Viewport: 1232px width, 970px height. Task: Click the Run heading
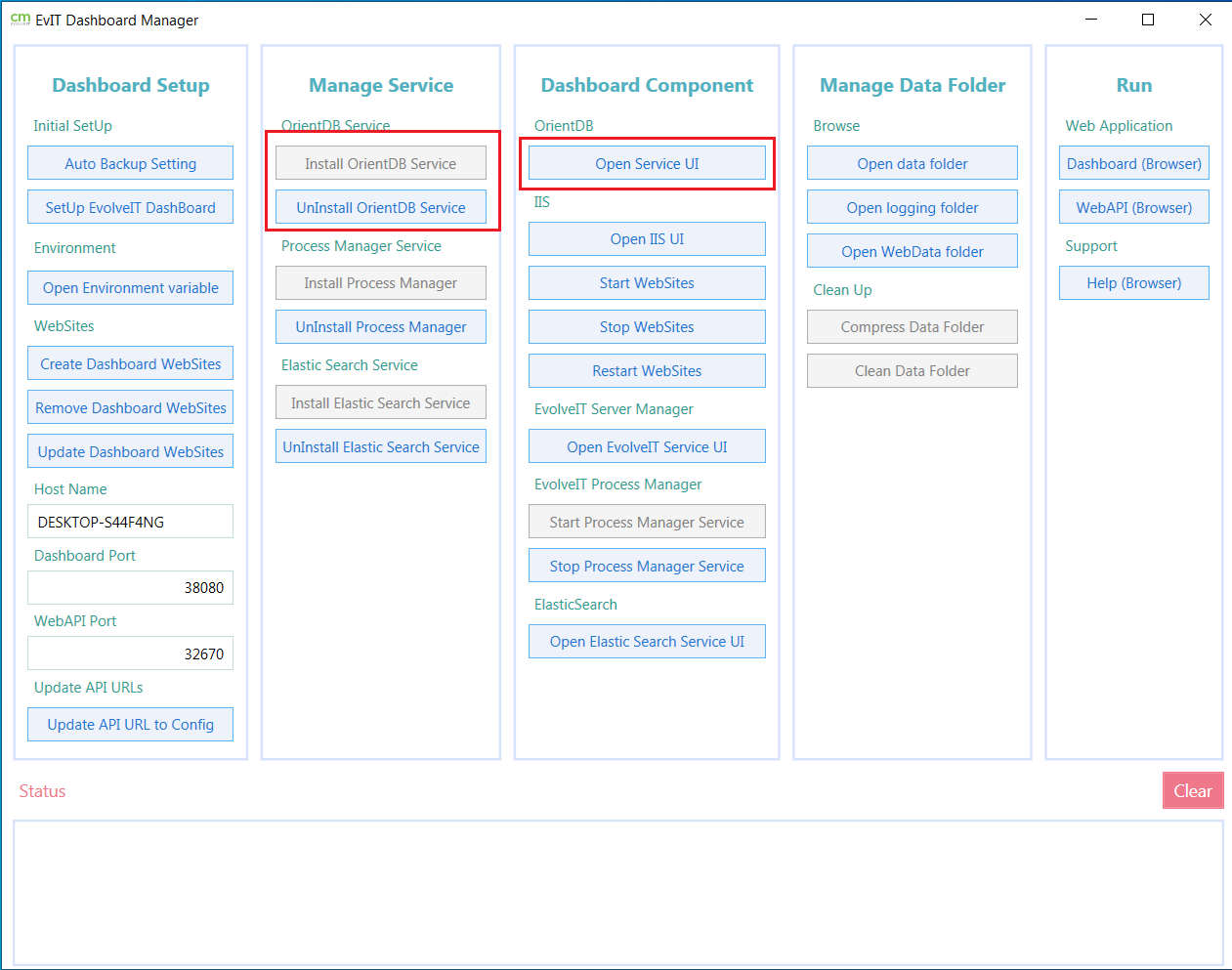pos(1134,85)
